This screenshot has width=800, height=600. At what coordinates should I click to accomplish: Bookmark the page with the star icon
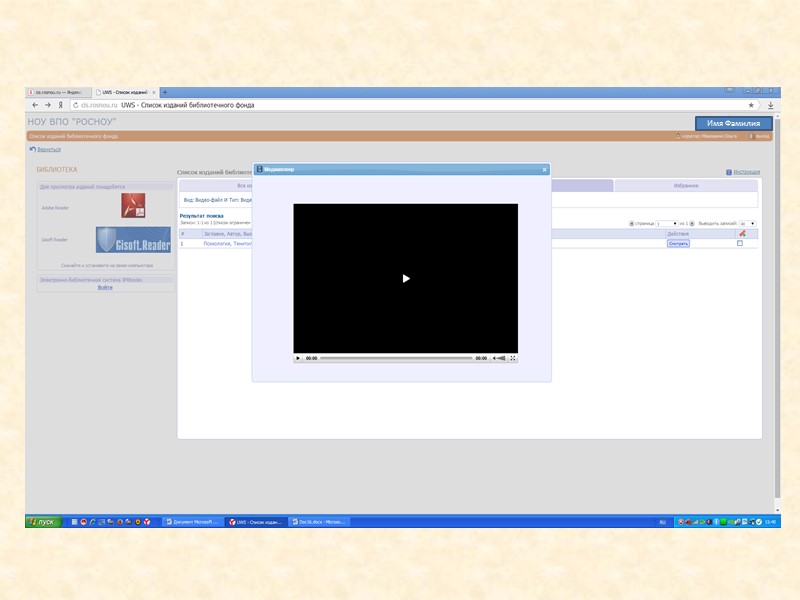(751, 105)
